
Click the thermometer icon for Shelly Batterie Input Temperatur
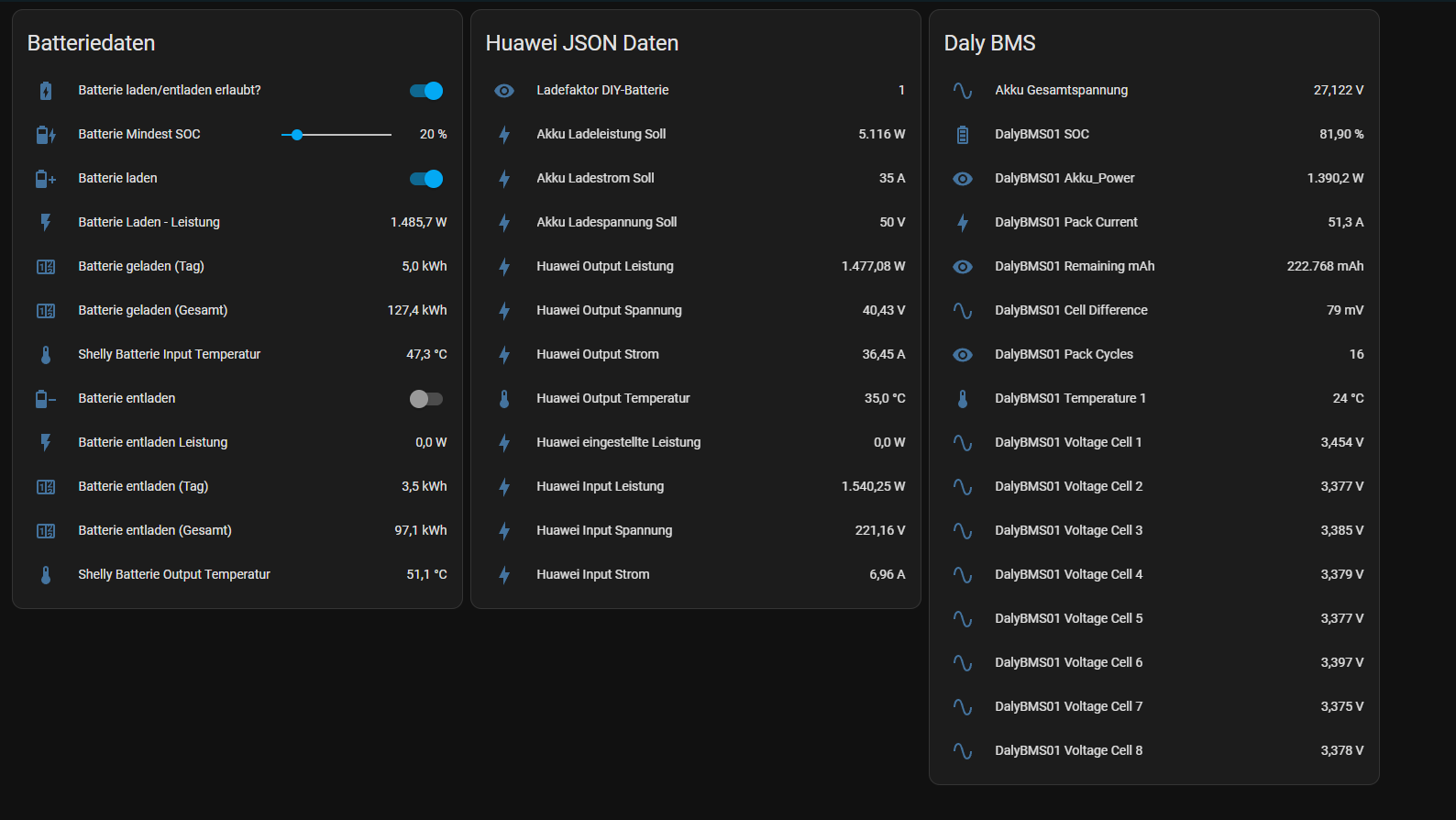pos(46,355)
